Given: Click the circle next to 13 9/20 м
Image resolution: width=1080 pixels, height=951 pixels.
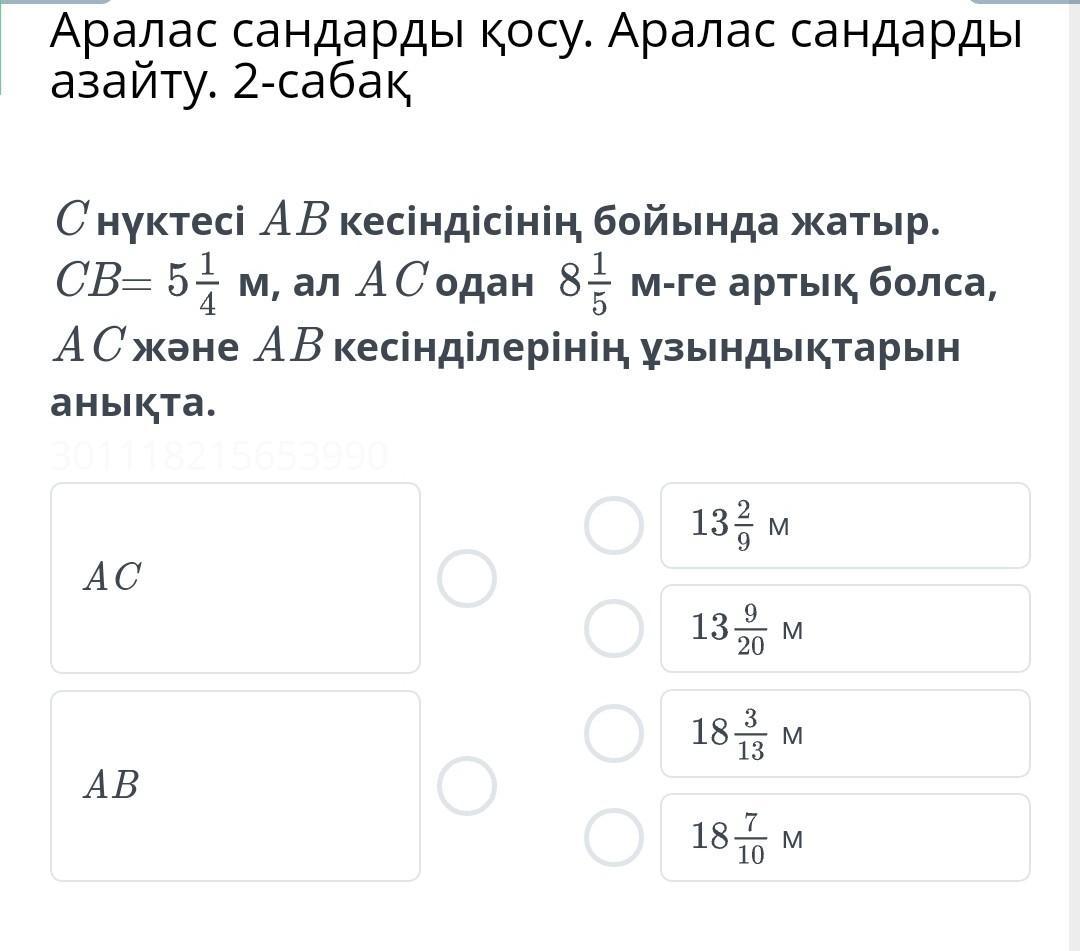Looking at the screenshot, I should tap(613, 628).
